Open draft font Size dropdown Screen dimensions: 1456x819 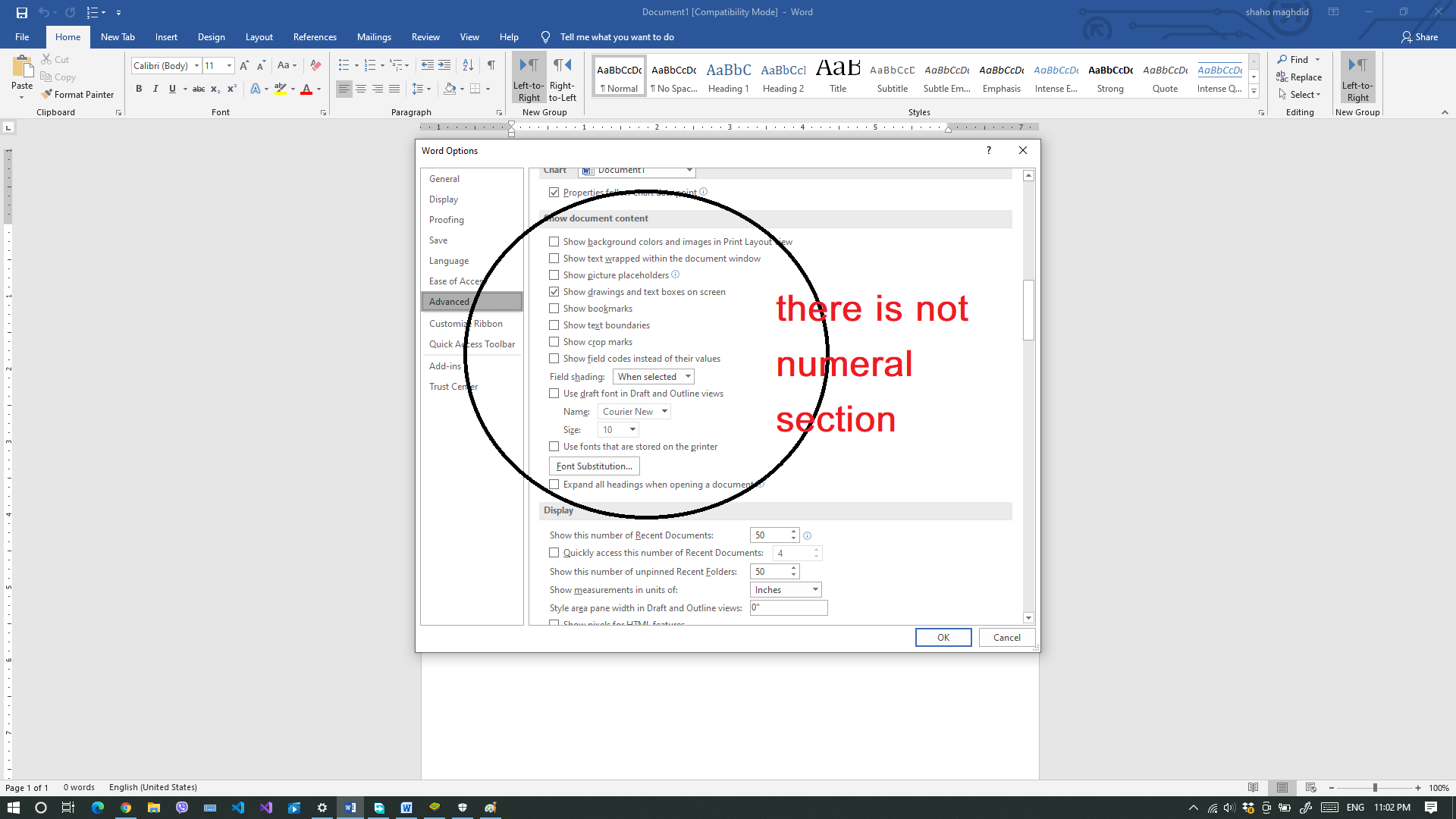pos(618,430)
